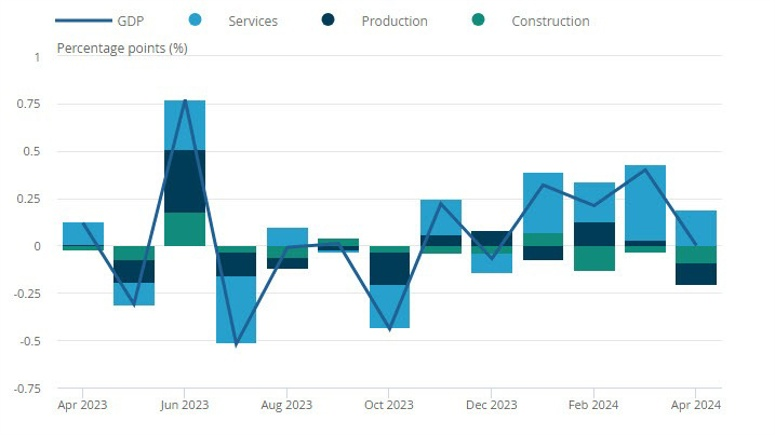Click the Jun 2023 Production bar segment
775x435 pixels.
click(x=185, y=181)
